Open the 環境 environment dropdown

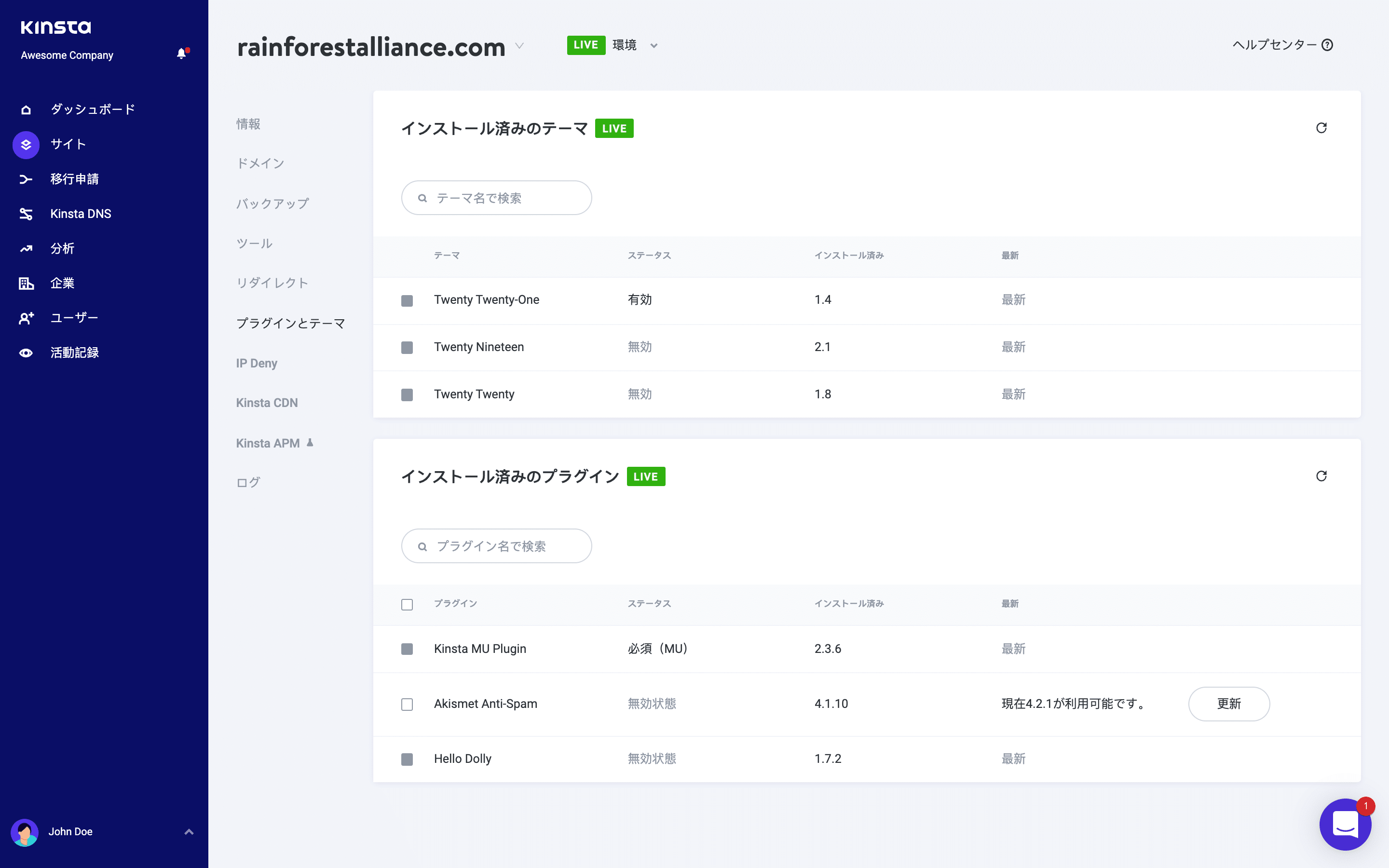[654, 45]
